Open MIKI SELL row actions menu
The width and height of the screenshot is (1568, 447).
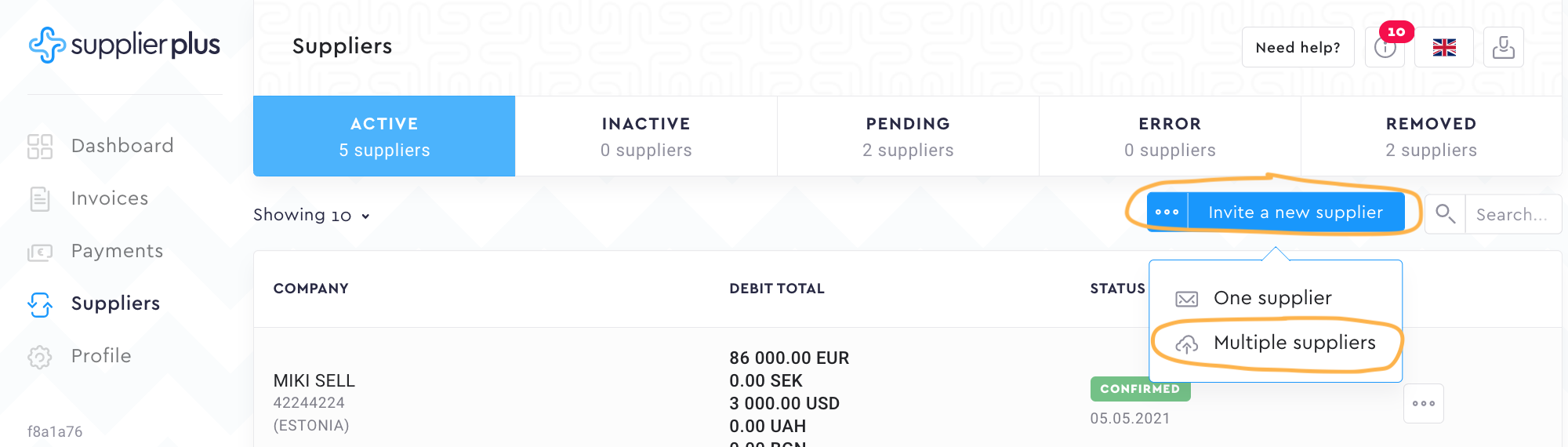(x=1423, y=403)
